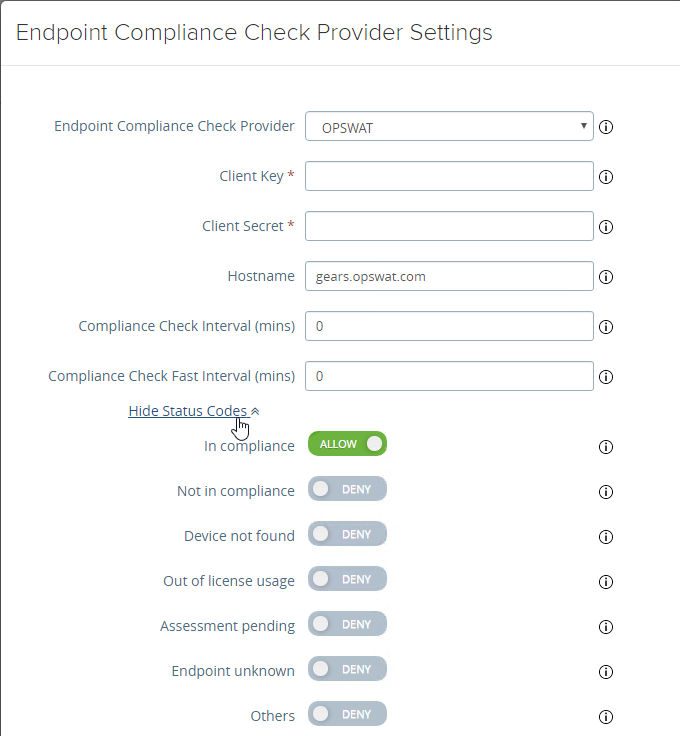Click the Client Key input field
680x736 pixels.
[449, 176]
